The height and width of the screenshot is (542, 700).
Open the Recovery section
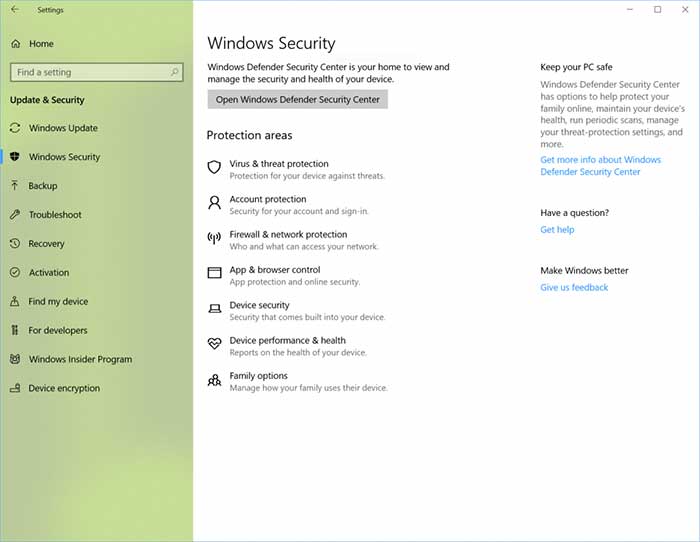[46, 244]
